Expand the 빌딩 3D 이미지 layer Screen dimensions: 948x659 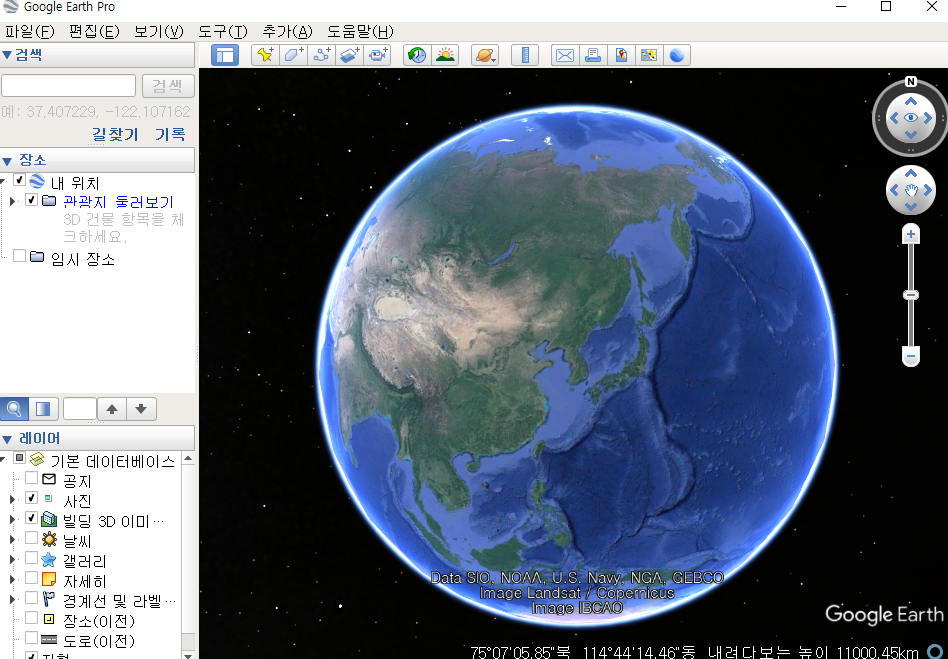(12, 520)
